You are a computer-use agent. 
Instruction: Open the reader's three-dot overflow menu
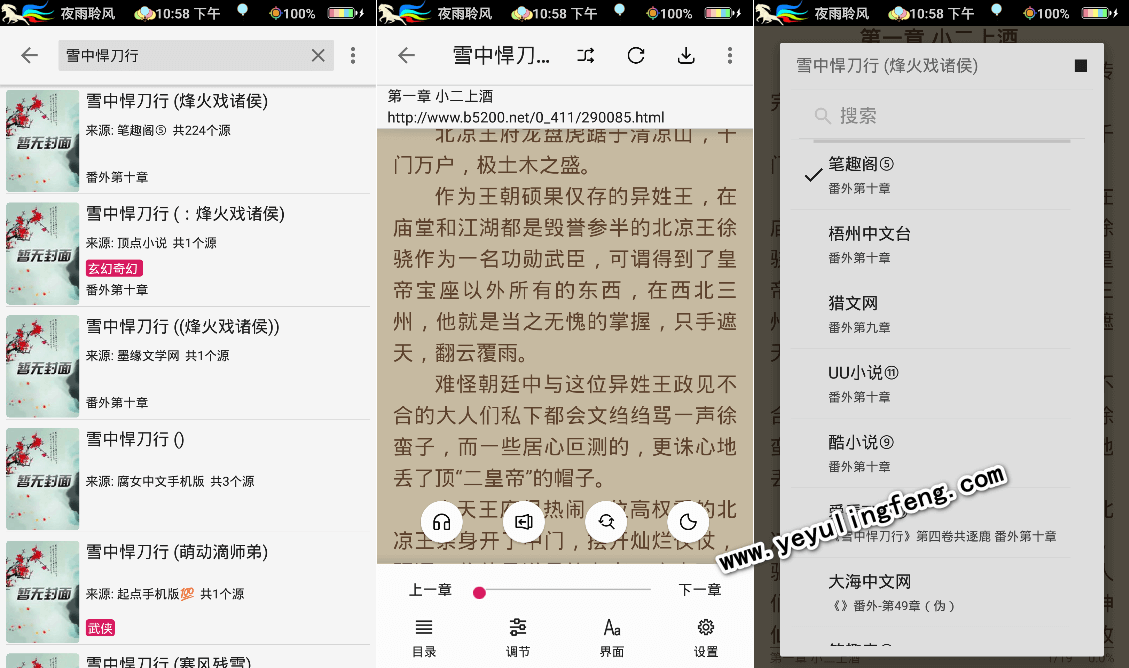(x=729, y=55)
